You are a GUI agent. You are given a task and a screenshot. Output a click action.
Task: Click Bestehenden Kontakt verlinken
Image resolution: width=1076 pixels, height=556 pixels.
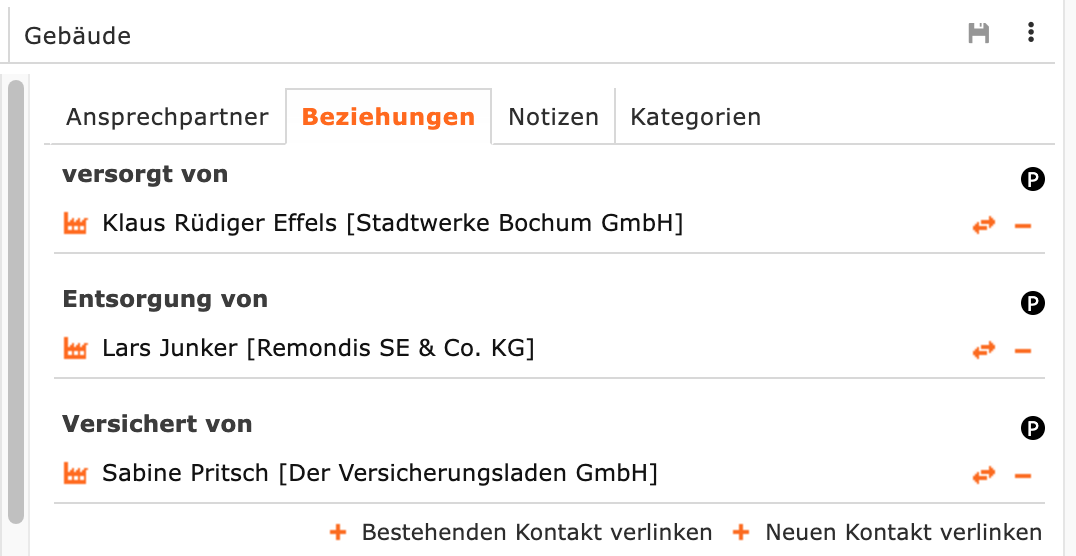pyautogui.click(x=522, y=532)
